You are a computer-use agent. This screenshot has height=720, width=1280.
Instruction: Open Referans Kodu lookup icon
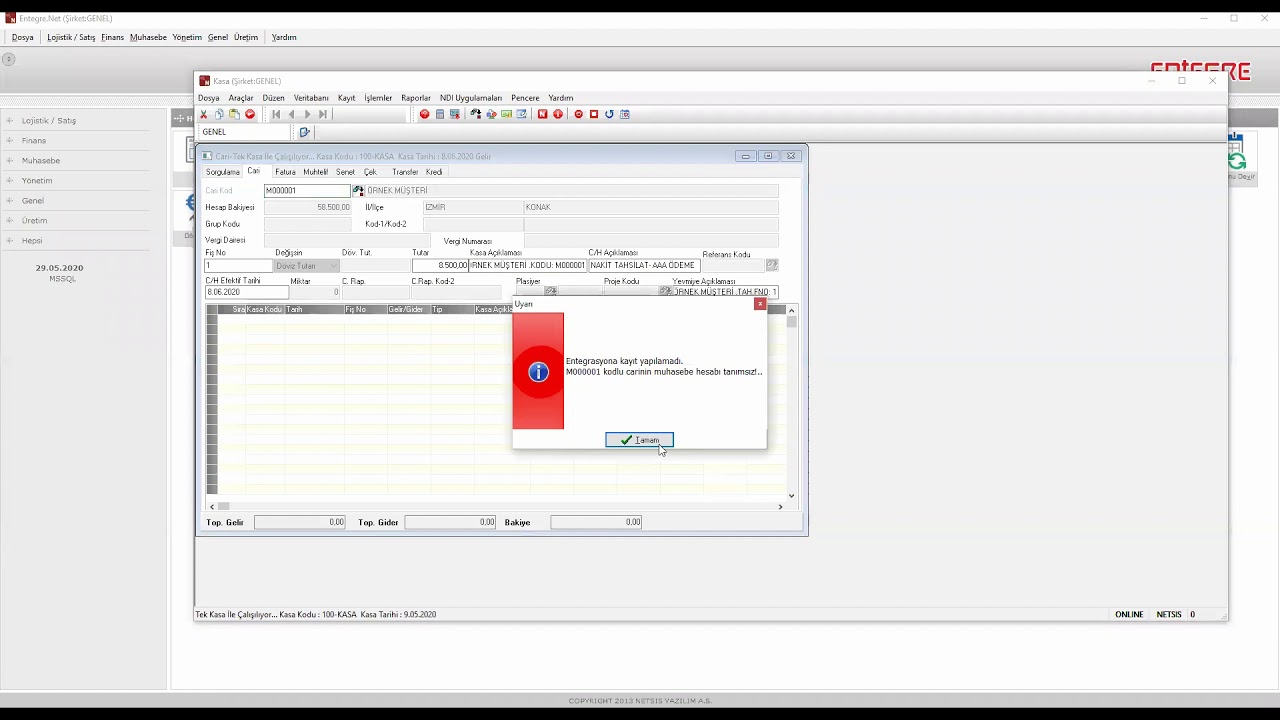point(772,265)
